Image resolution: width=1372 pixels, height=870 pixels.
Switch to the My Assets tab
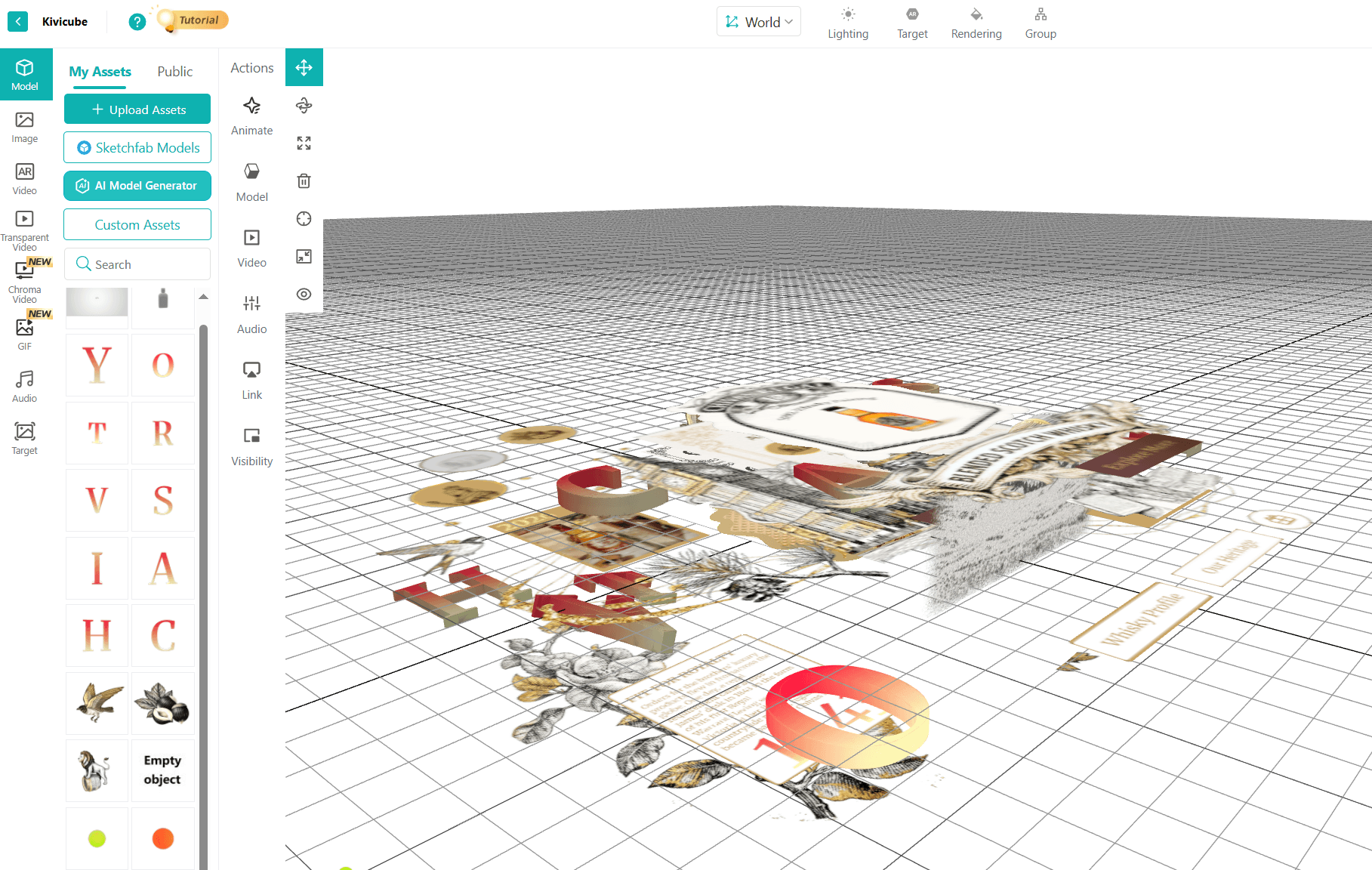pos(100,72)
